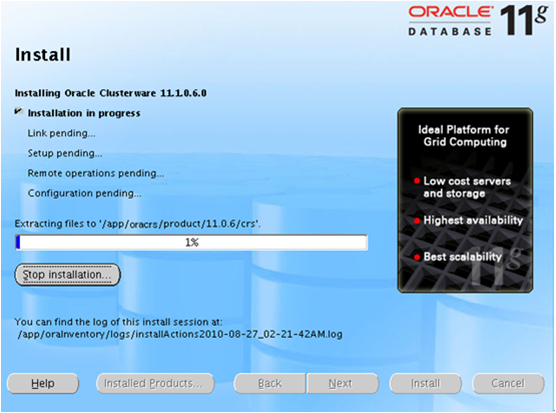Viewport: 556px width, 413px height.
Task: Click 'Installing Oracle Clusterware 11.1.0.6.0' heading
Action: [x=111, y=93]
